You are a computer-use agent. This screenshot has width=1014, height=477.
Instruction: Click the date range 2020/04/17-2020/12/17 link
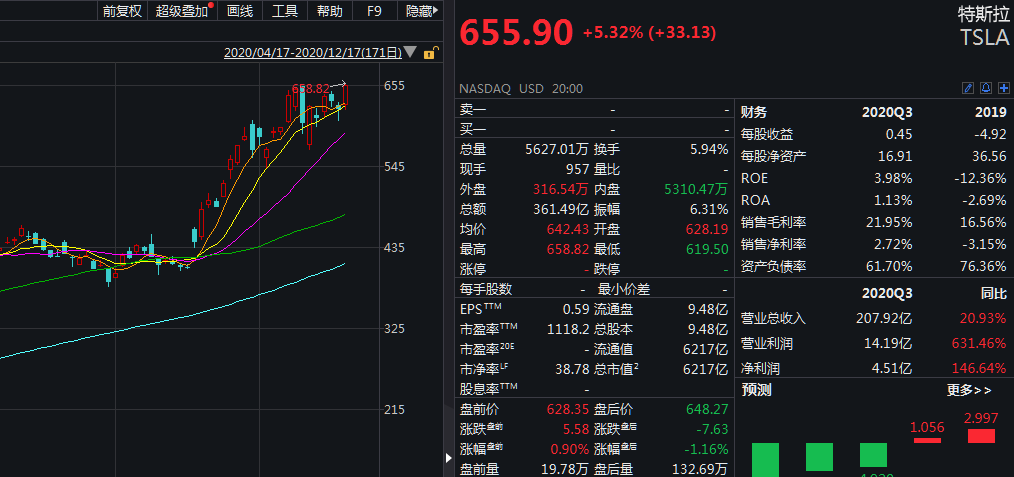(312, 52)
